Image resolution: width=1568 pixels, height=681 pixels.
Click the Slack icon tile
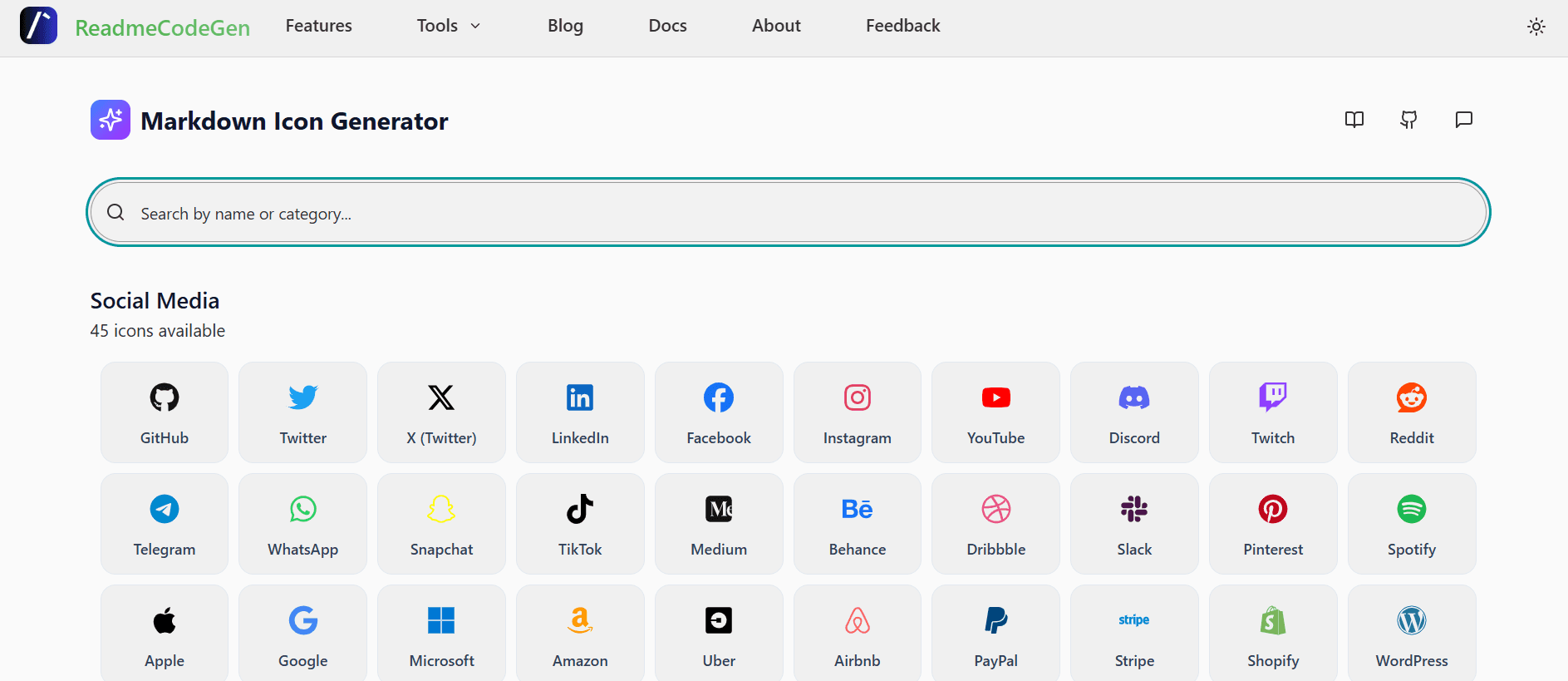point(1133,524)
